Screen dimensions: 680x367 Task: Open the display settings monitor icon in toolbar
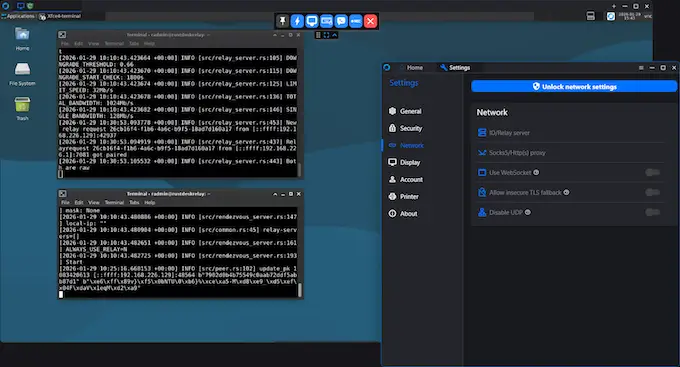click(312, 21)
